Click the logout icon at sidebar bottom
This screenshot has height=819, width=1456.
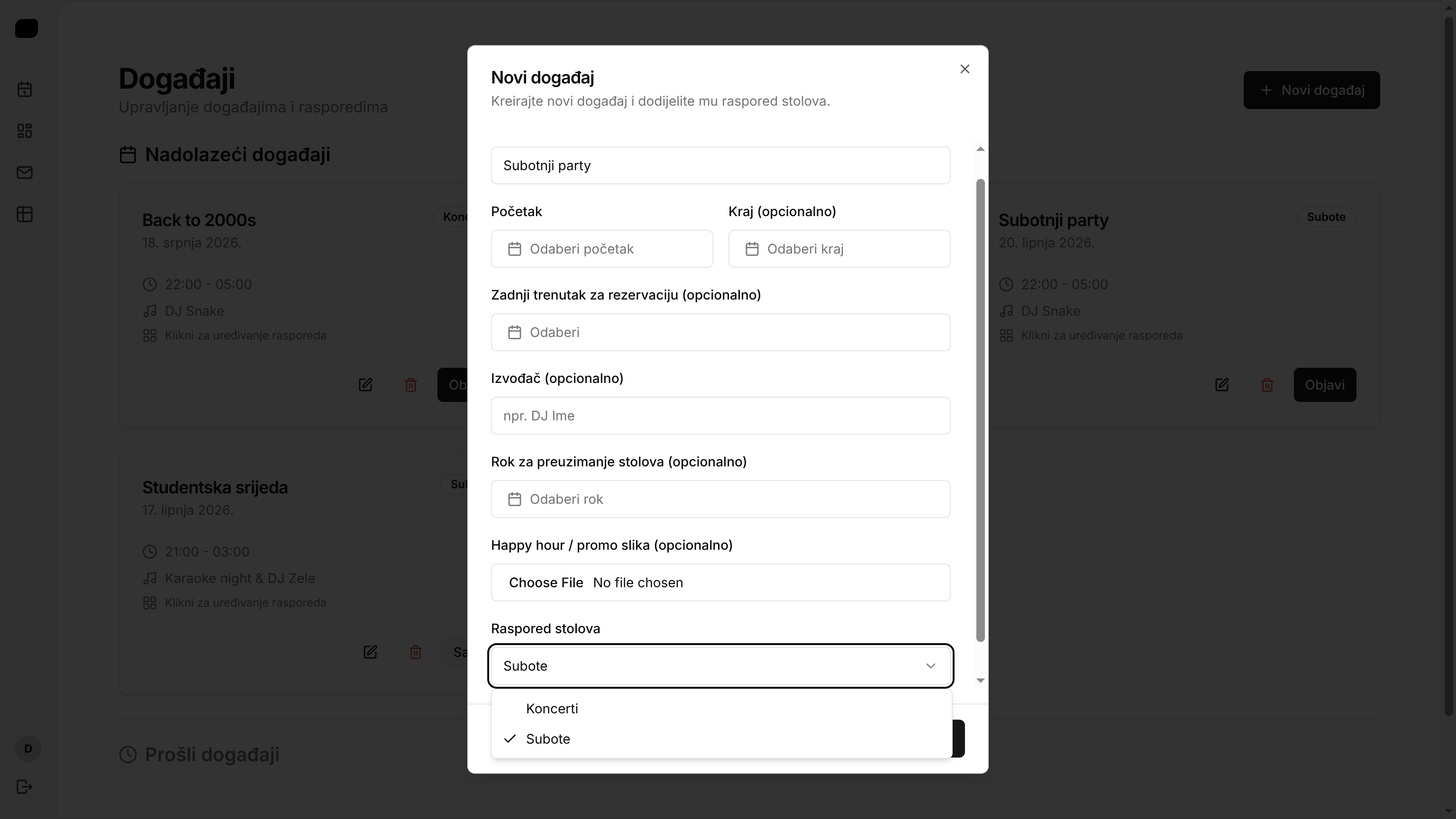point(24,787)
